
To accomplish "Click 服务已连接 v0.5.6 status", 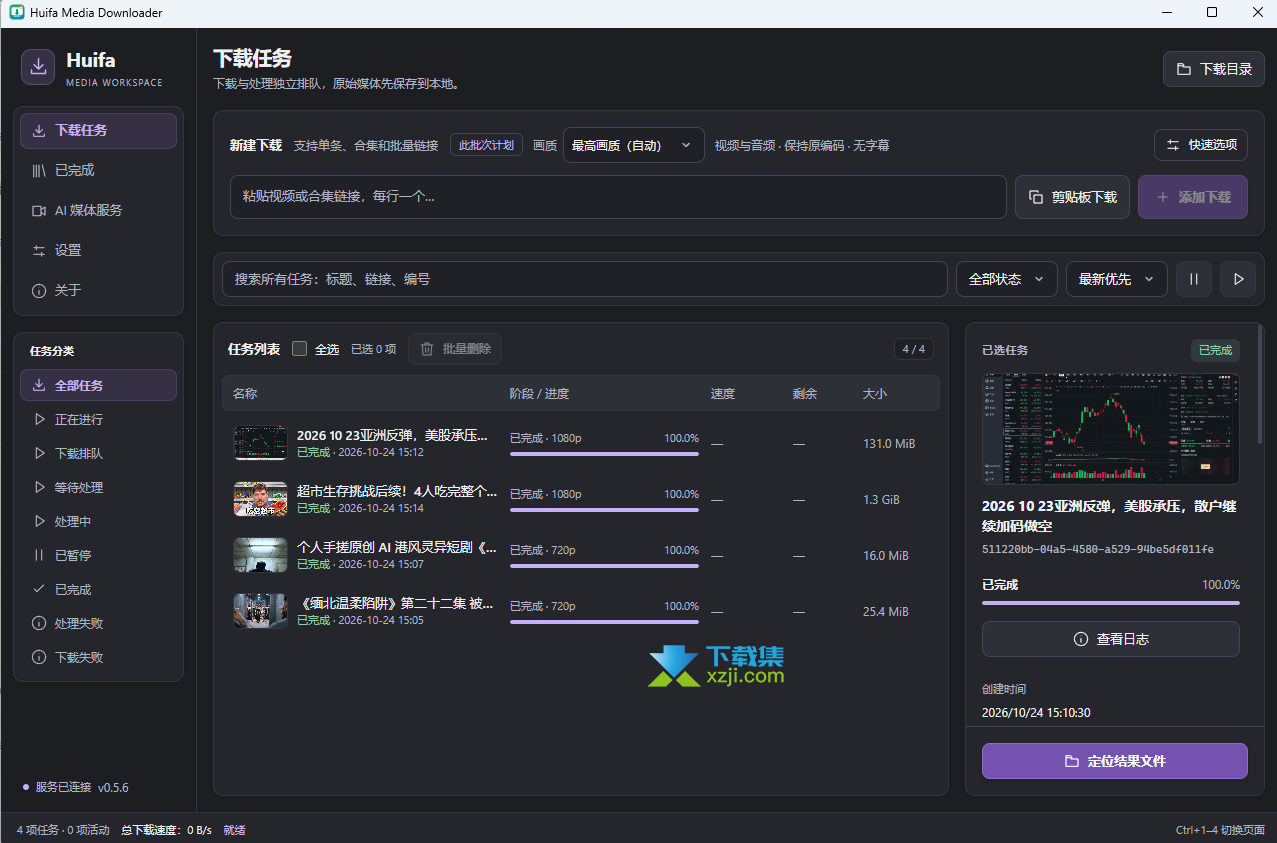I will click(x=76, y=787).
